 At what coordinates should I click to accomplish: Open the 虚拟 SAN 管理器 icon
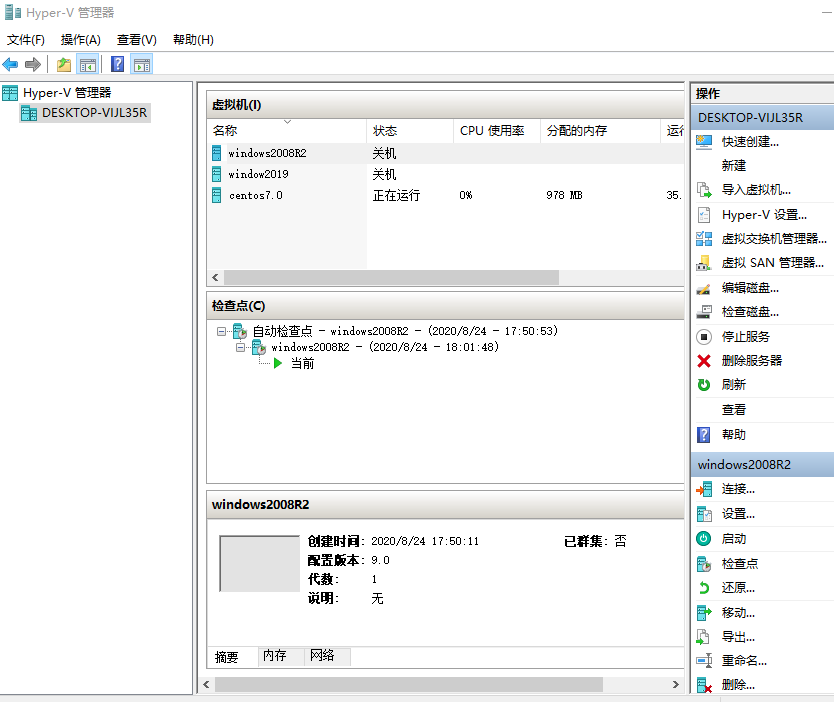[704, 263]
